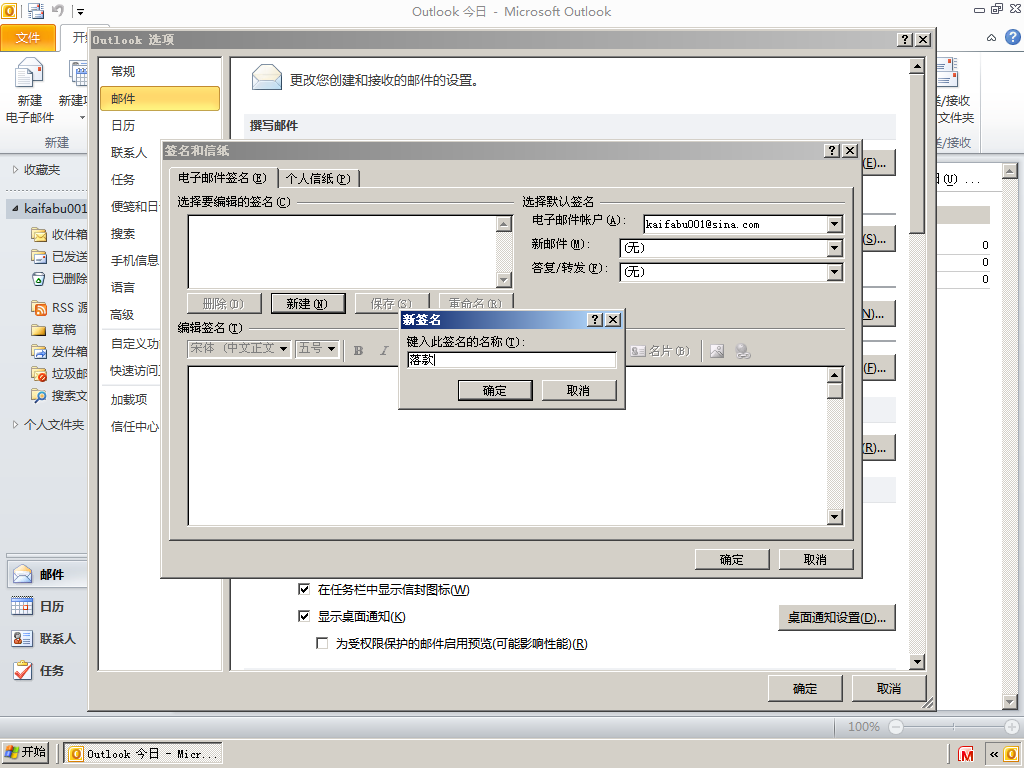Screen dimensions: 1024x768
Task: Open the Inbox (收件箱) folder icon
Action: (x=39, y=234)
